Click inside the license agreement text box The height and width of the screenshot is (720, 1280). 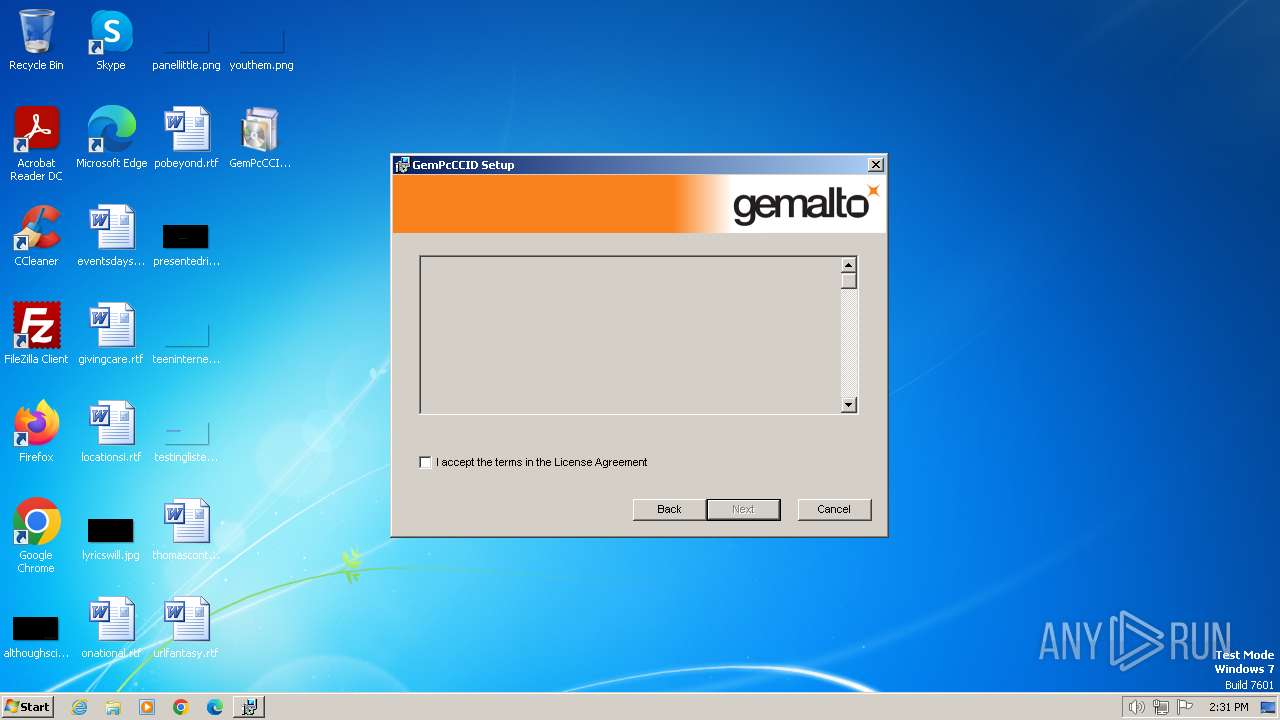coord(630,335)
